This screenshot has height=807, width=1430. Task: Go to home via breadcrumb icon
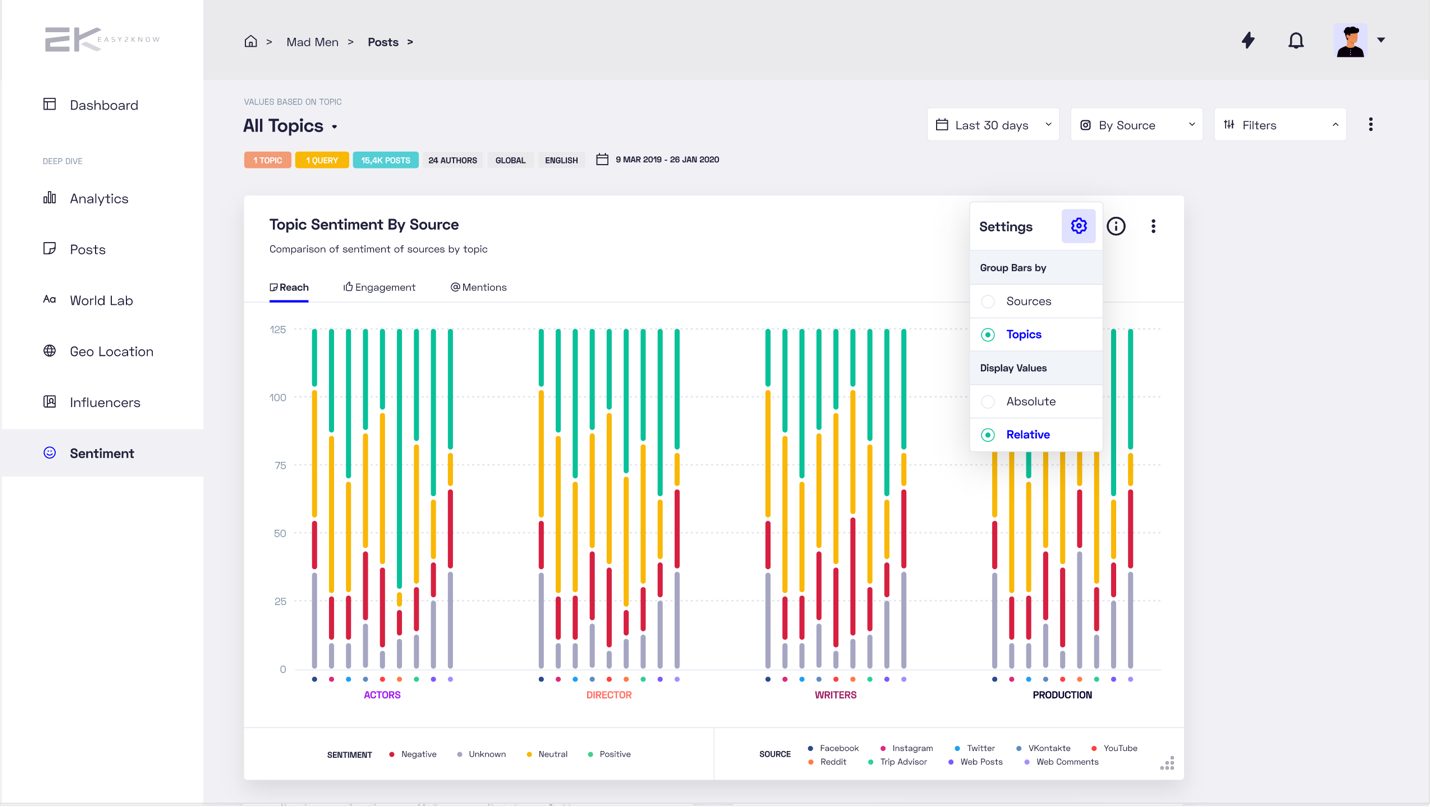[251, 42]
